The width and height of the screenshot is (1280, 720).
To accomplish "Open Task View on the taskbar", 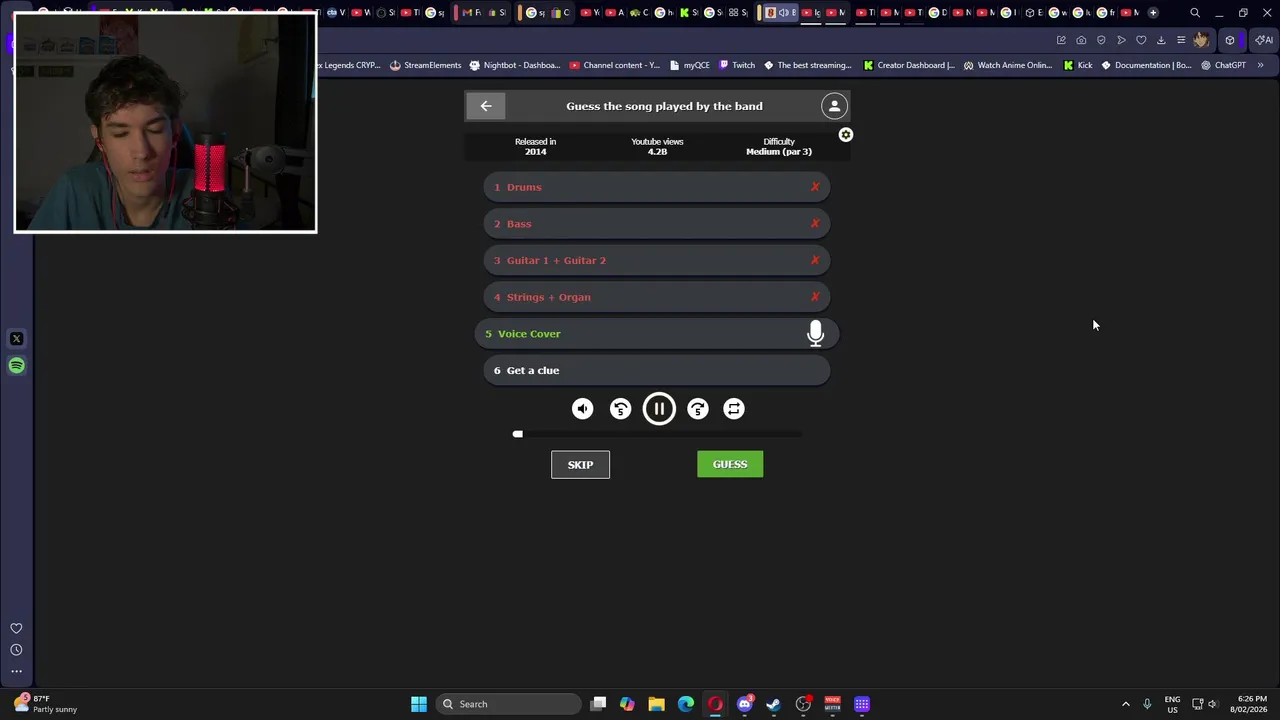I will (598, 704).
